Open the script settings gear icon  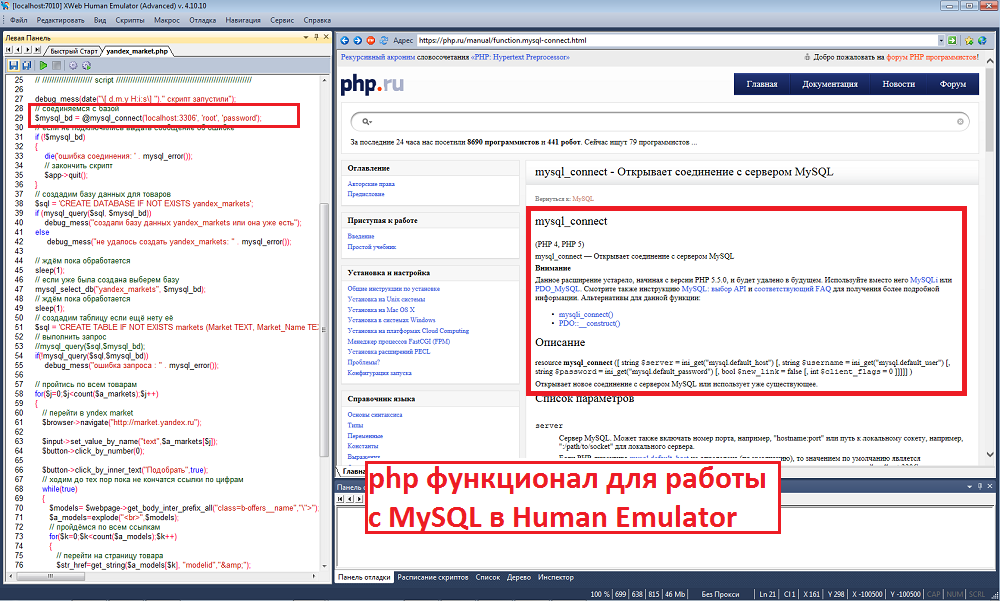tap(73, 65)
